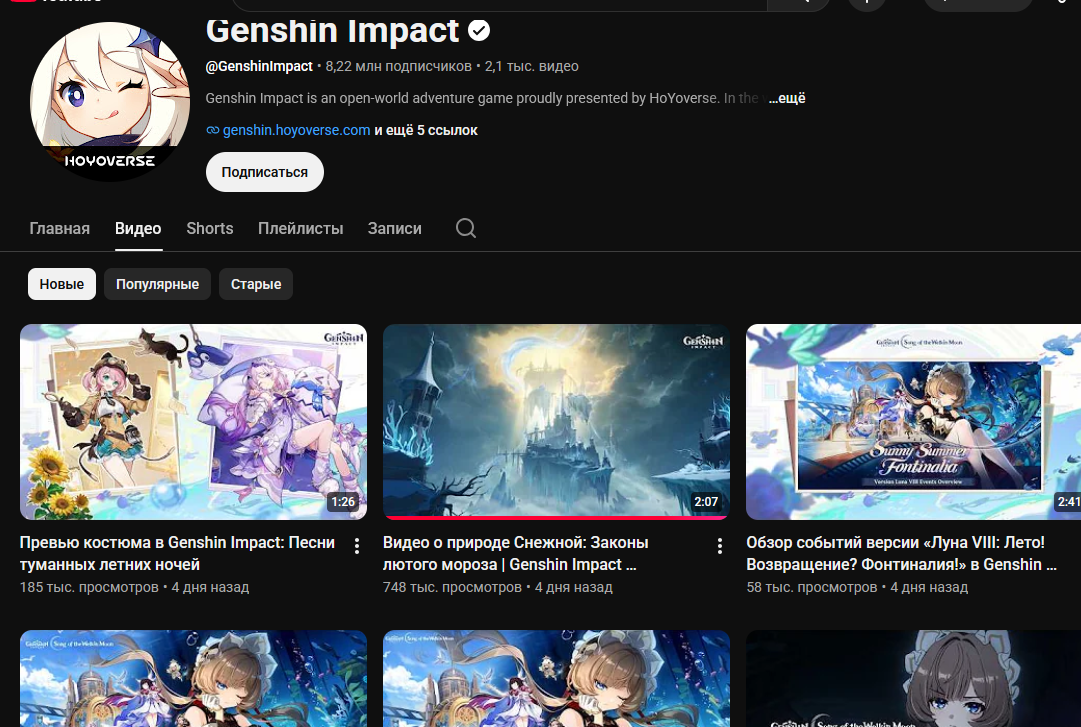This screenshot has height=727, width=1081.
Task: Open the Sunny Summer Fontinalia thumbnail
Action: coord(913,422)
